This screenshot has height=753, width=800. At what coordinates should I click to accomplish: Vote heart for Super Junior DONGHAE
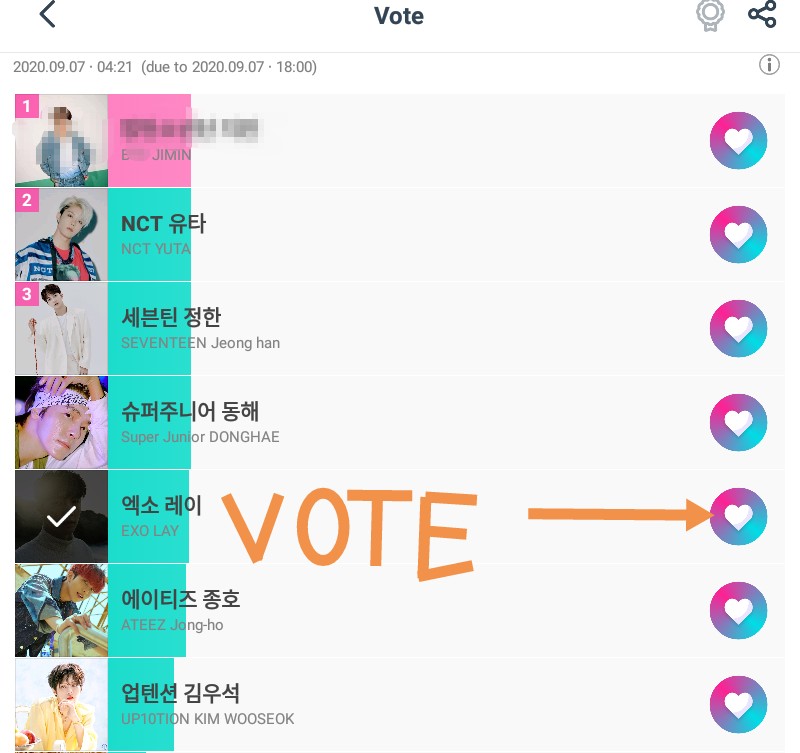[738, 422]
